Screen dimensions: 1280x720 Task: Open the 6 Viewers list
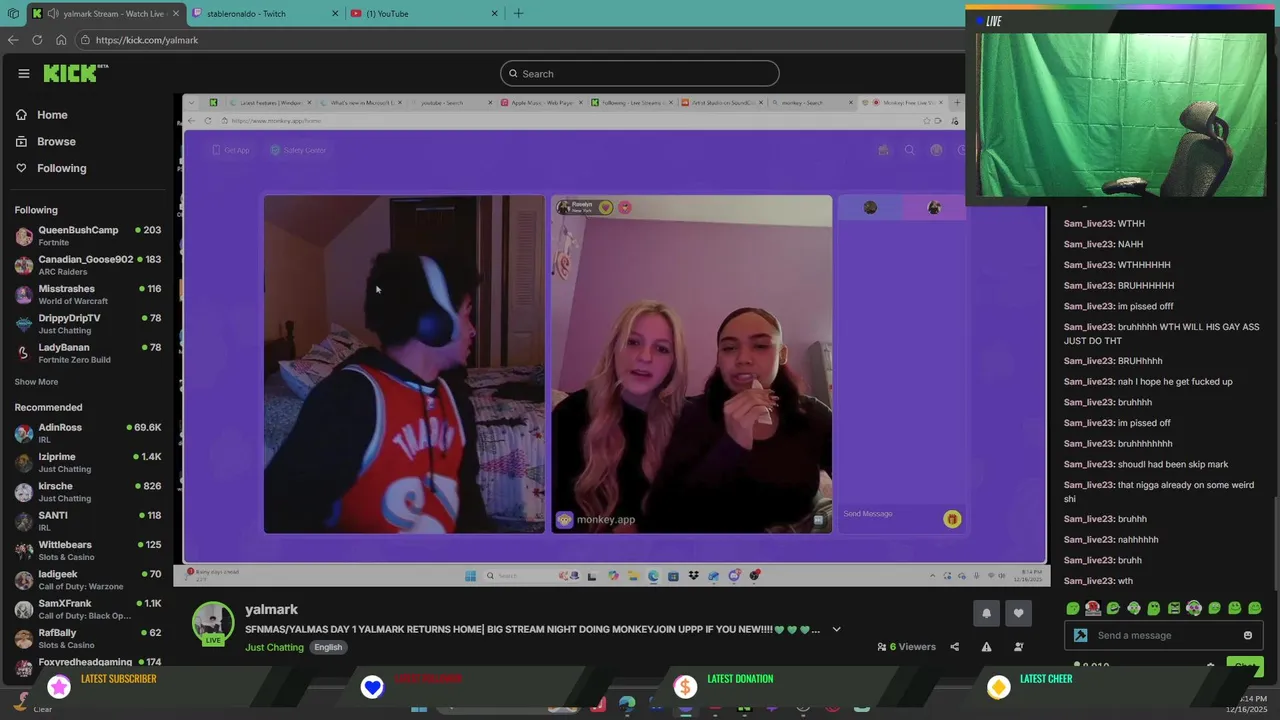(x=906, y=647)
